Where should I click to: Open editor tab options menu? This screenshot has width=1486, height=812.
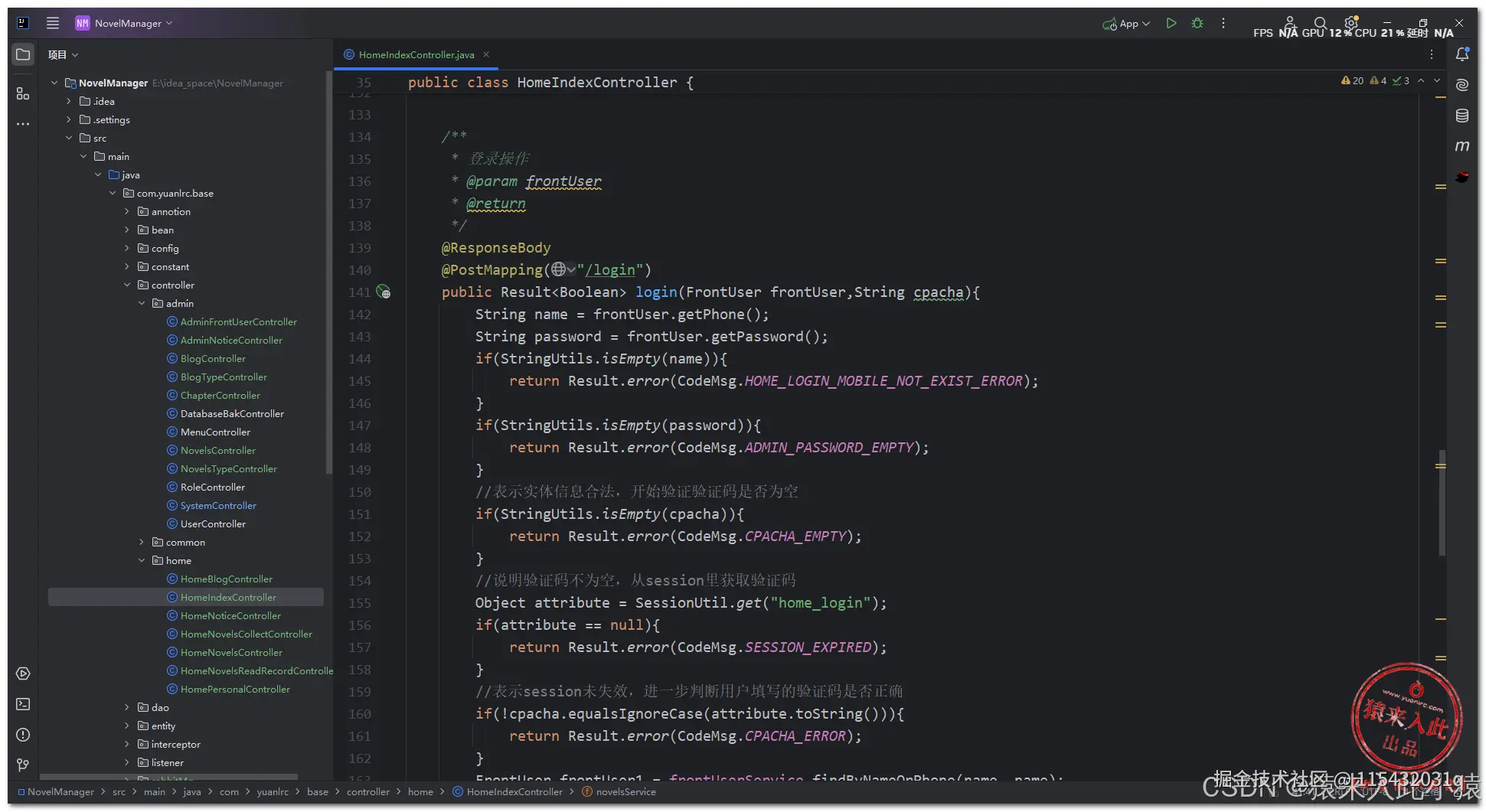coord(1432,54)
